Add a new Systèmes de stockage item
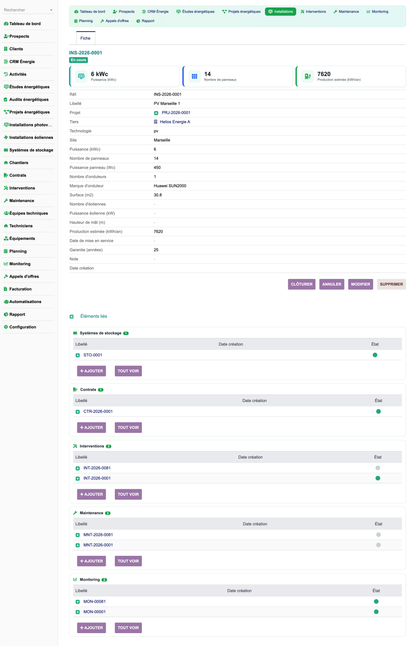The height and width of the screenshot is (651, 416). point(91,371)
